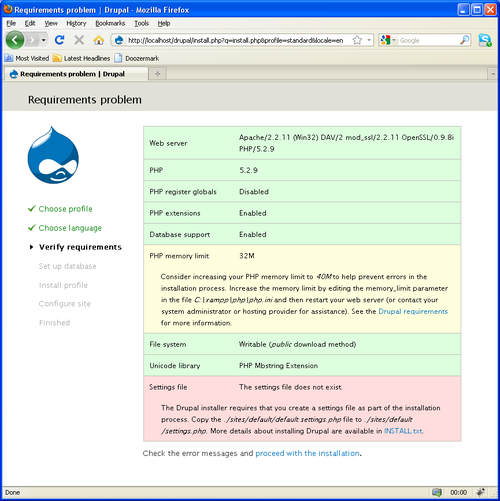Click the PHP memory limit 32M value

(x=247, y=256)
